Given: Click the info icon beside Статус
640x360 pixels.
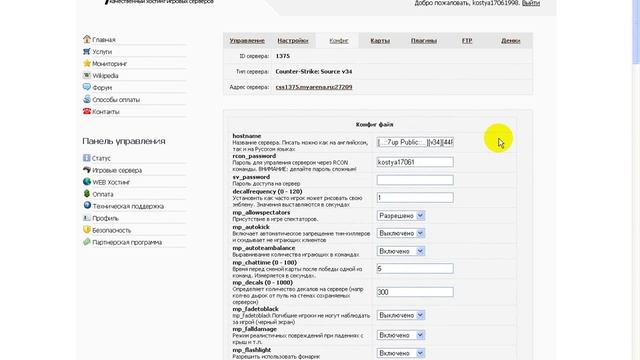Looking at the screenshot, I should [87, 158].
